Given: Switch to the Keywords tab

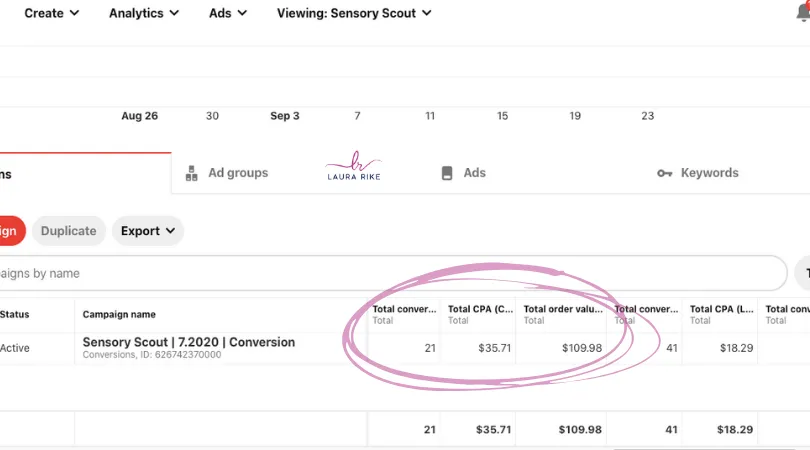Looking at the screenshot, I should coord(709,173).
